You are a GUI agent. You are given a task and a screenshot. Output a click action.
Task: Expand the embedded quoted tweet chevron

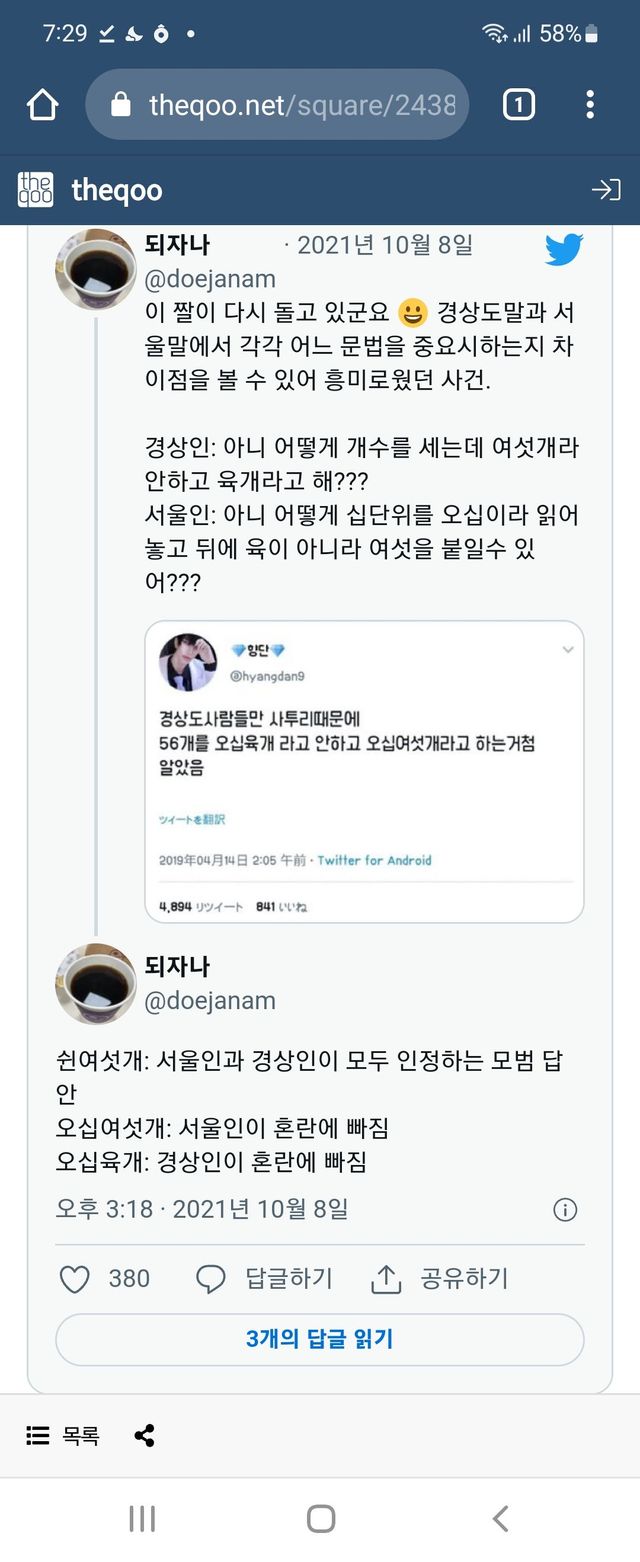568,650
